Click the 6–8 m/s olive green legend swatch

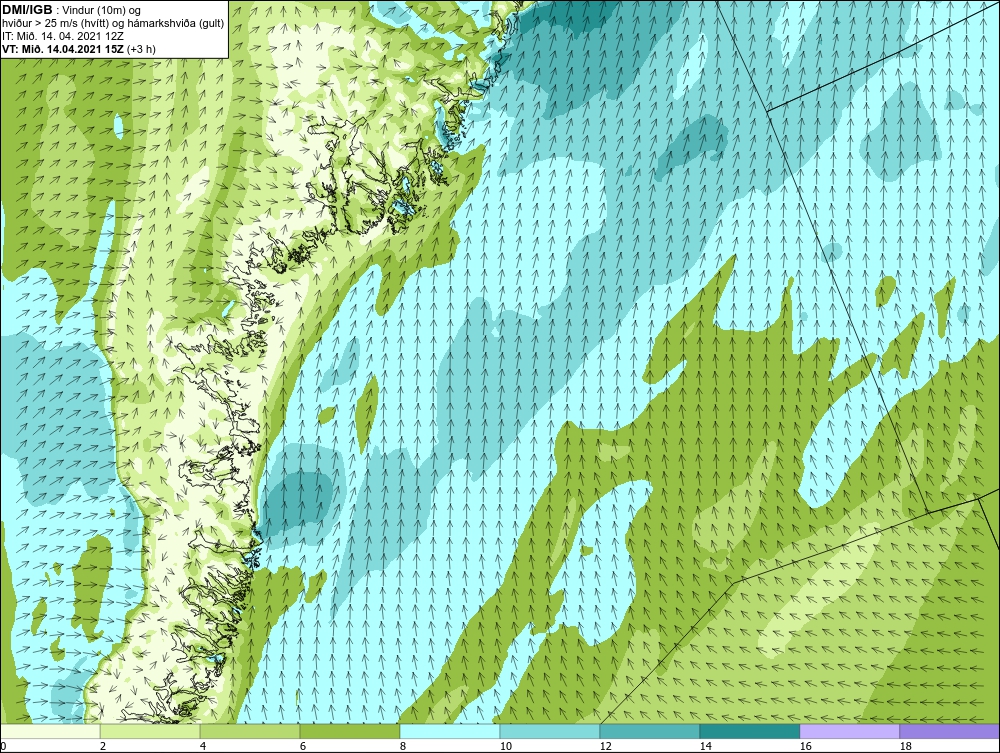pyautogui.click(x=349, y=732)
